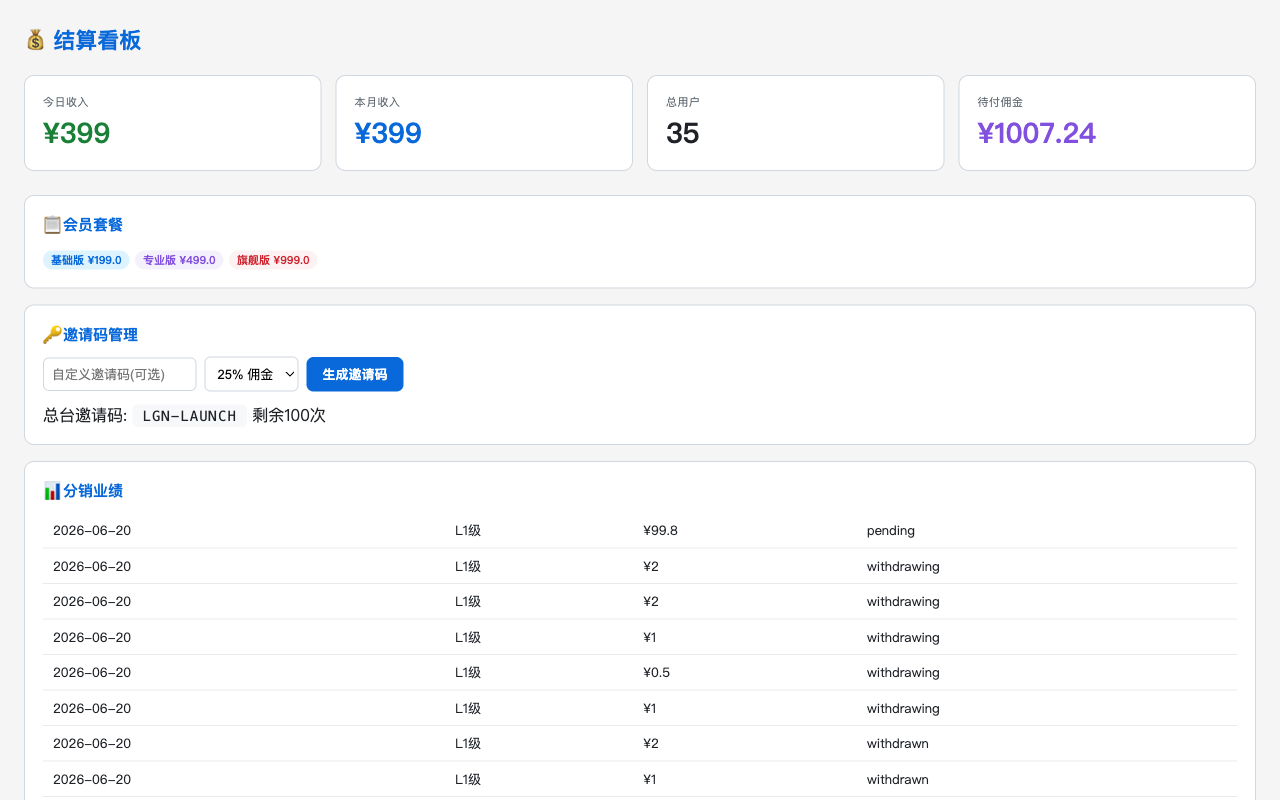Click the 待付佣金 card label

click(1000, 102)
